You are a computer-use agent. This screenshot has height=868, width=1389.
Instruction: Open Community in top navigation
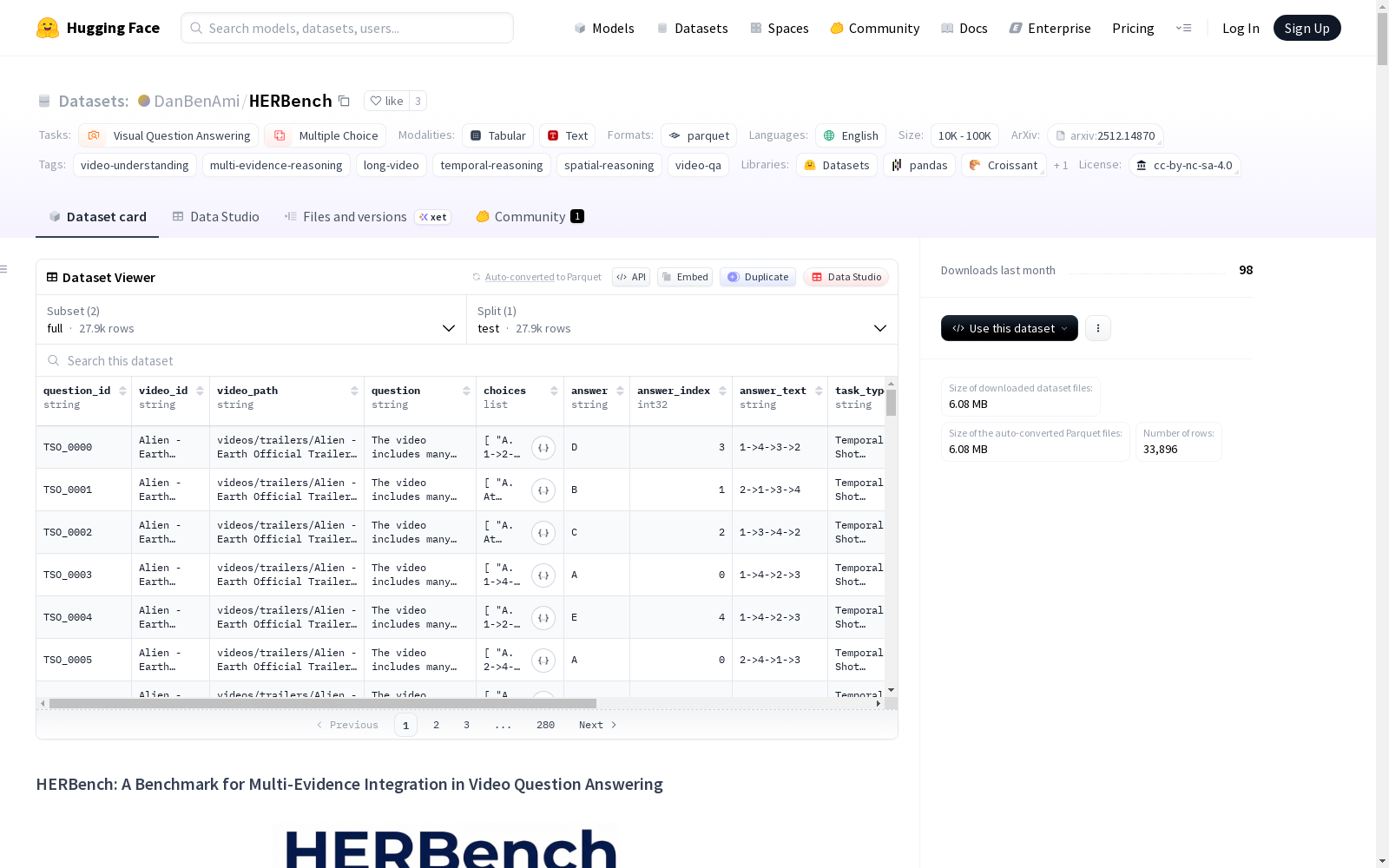click(874, 28)
